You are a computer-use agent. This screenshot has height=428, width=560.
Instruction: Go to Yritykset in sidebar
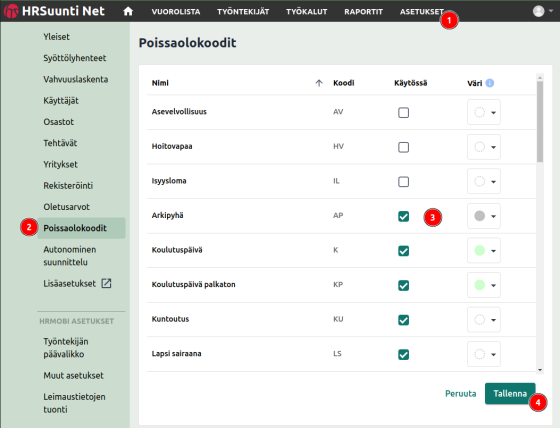[x=60, y=164]
